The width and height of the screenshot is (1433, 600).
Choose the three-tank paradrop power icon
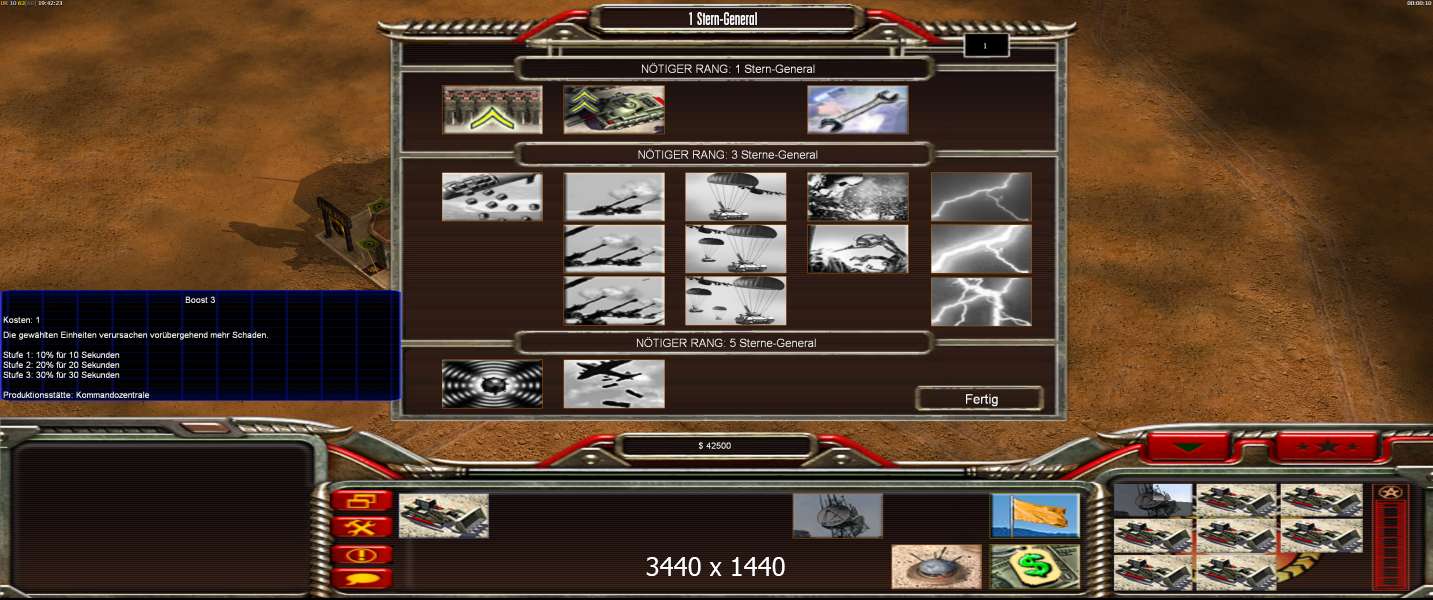point(736,301)
